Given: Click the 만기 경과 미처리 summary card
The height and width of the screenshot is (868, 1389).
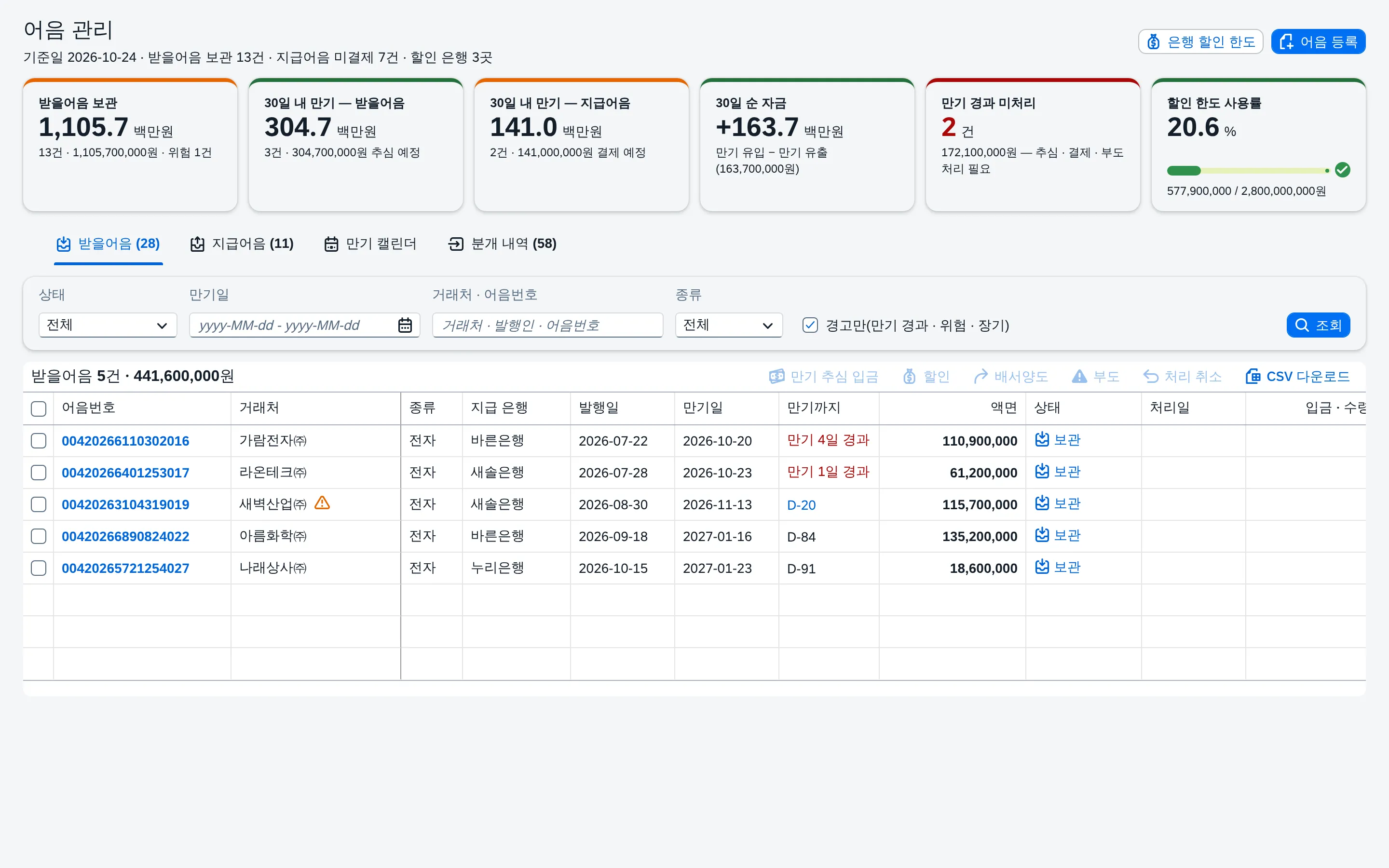Looking at the screenshot, I should pyautogui.click(x=1033, y=145).
